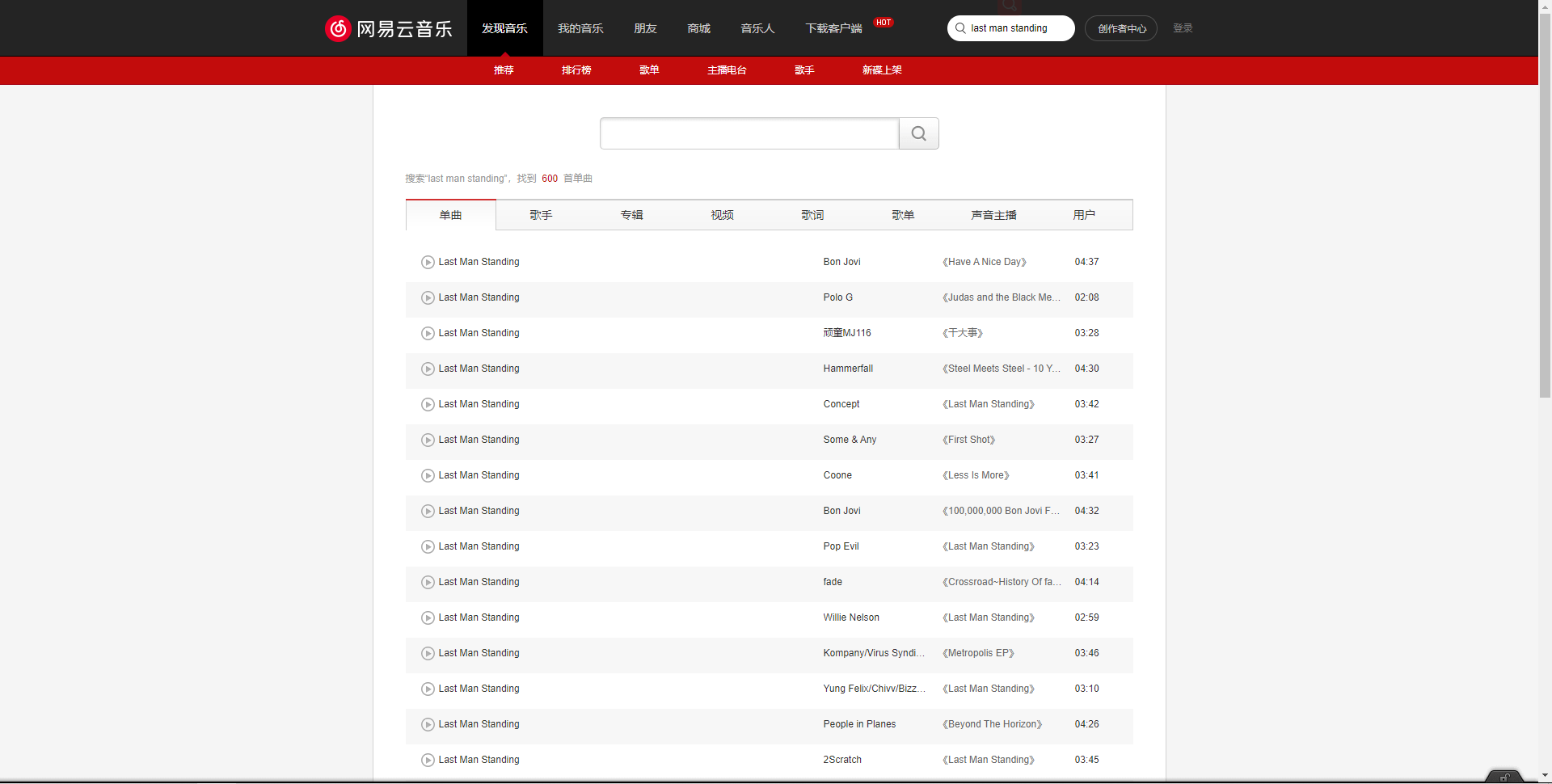Open the album 干大事
The height and width of the screenshot is (784, 1552).
click(963, 333)
